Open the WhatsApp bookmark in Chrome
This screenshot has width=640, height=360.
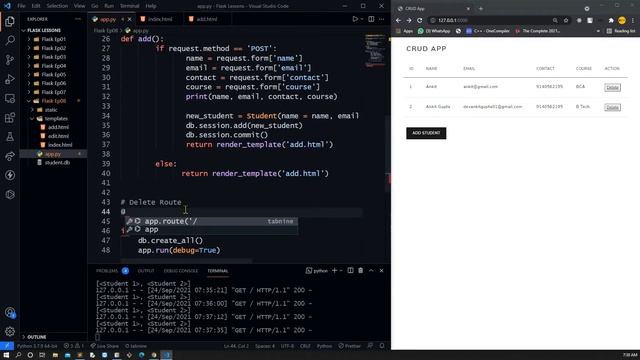[x=434, y=31]
